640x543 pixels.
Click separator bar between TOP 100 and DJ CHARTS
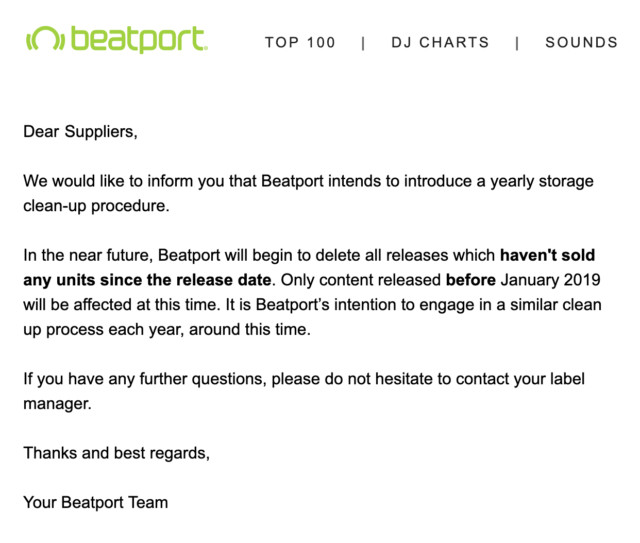(x=363, y=43)
